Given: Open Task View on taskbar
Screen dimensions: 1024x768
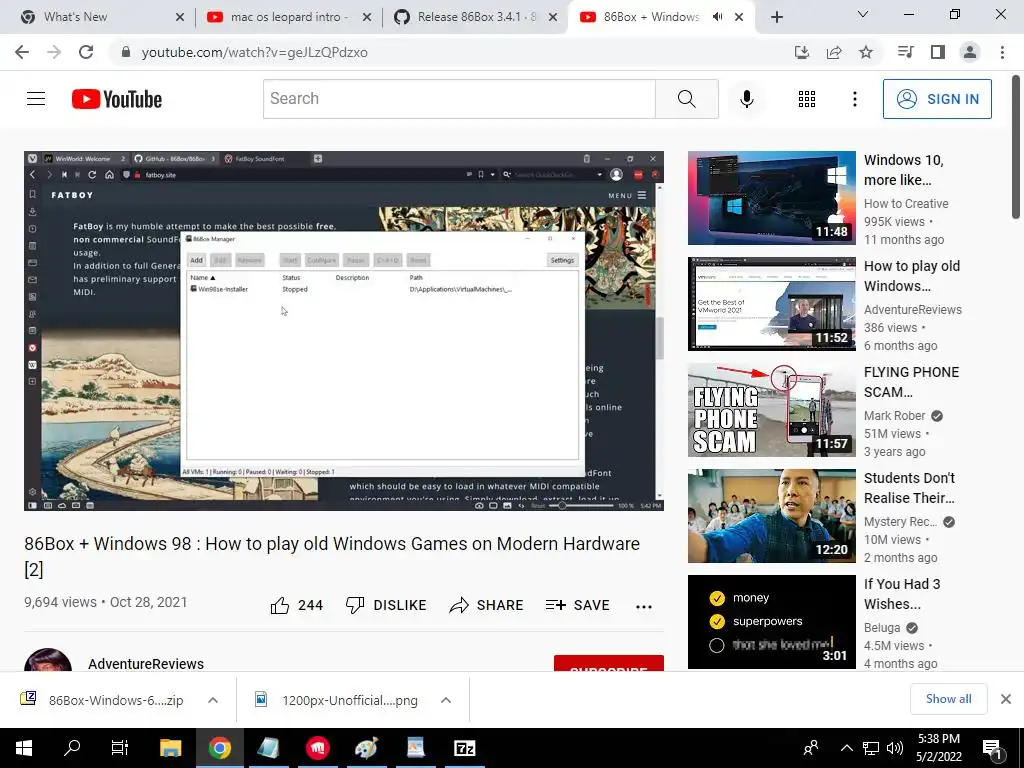Looking at the screenshot, I should point(120,748).
